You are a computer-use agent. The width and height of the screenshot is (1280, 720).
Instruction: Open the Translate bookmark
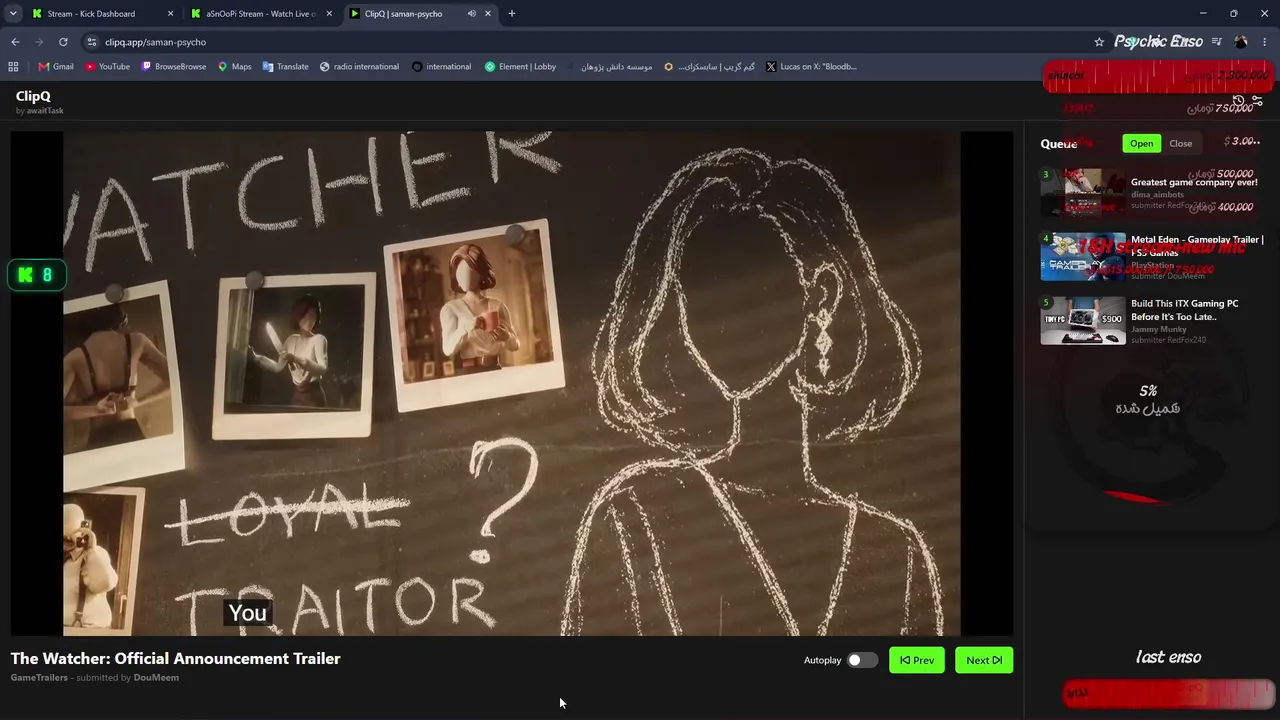coord(286,67)
